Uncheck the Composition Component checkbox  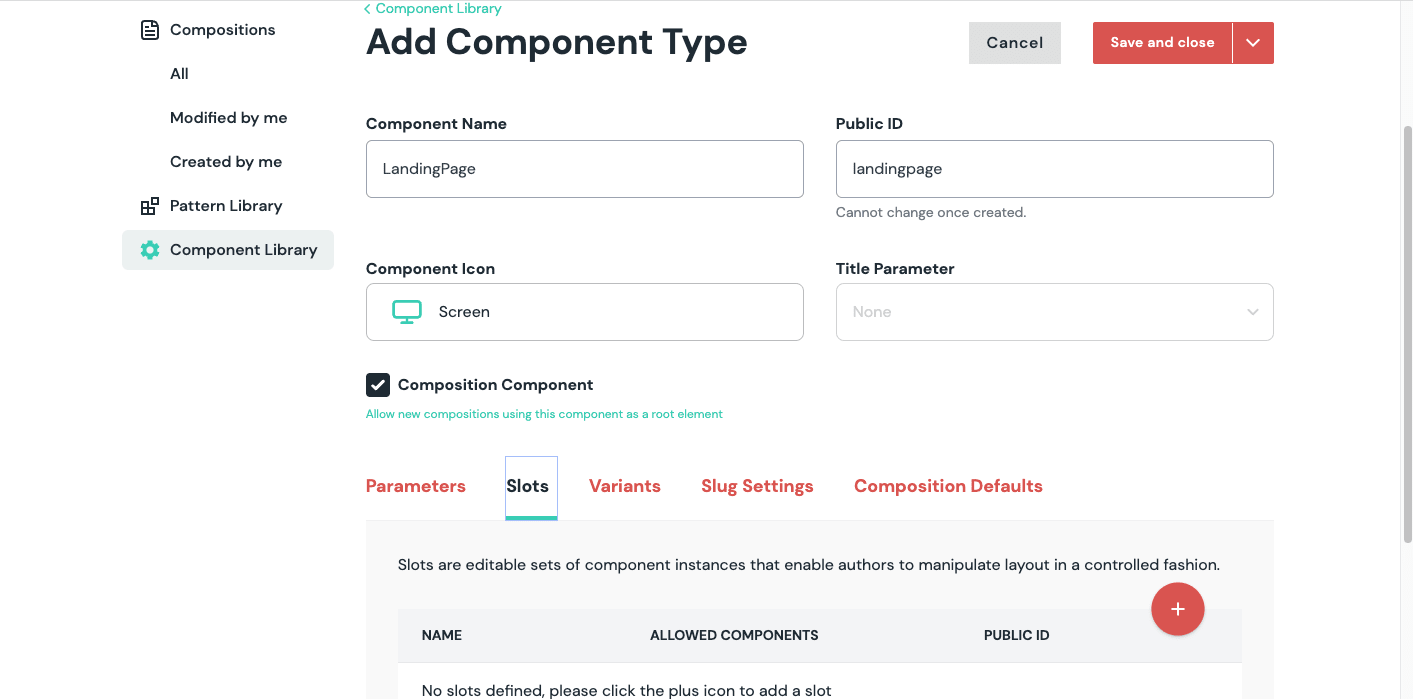point(378,385)
